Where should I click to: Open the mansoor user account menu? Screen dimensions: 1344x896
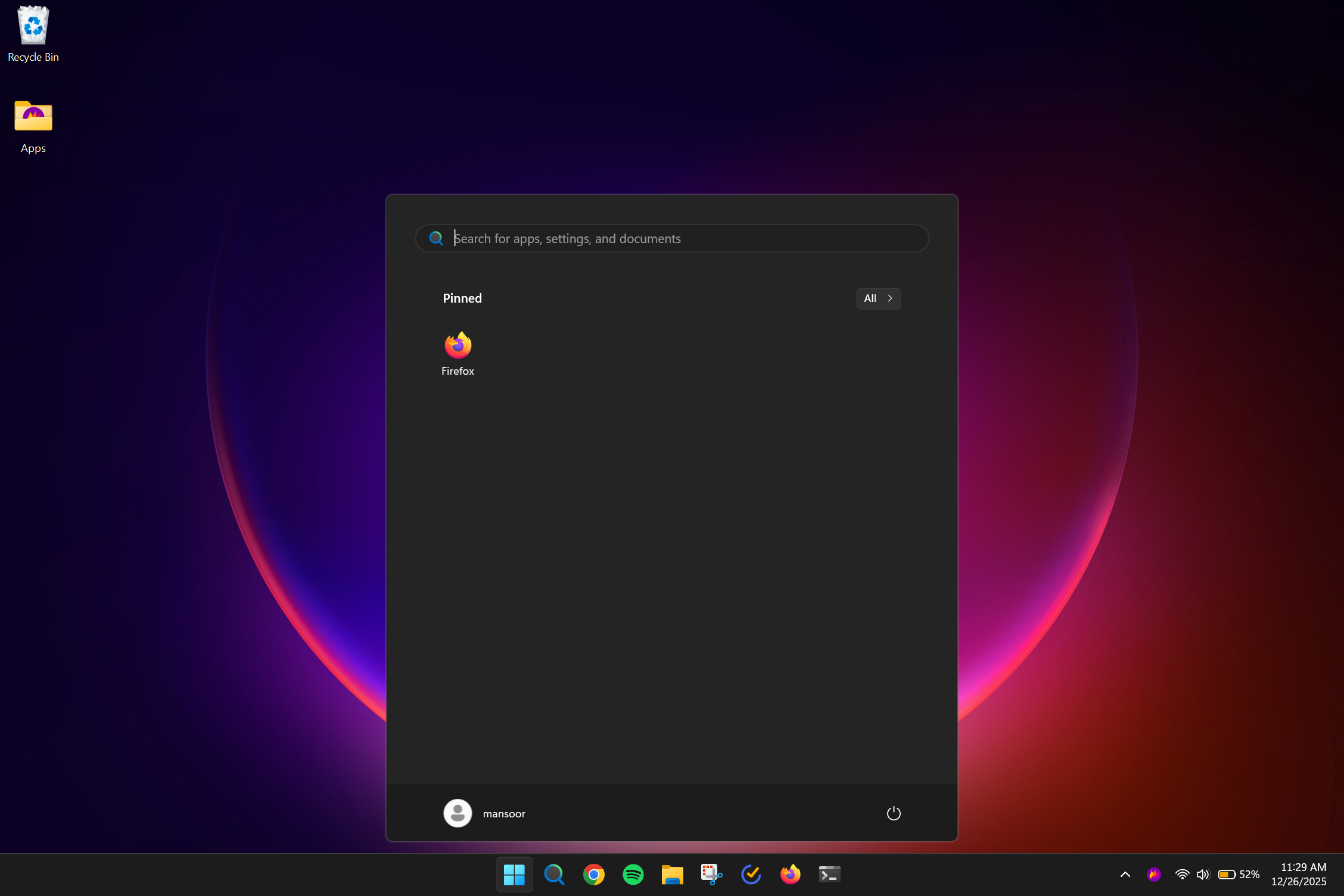[484, 813]
